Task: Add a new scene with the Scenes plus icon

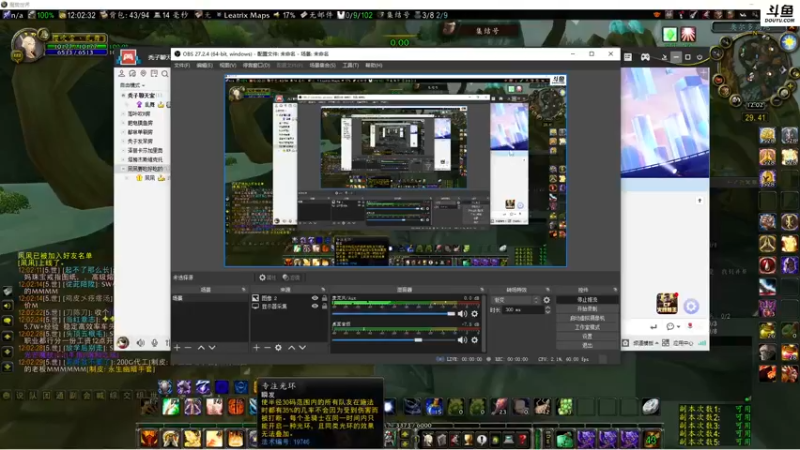Action: [x=177, y=347]
